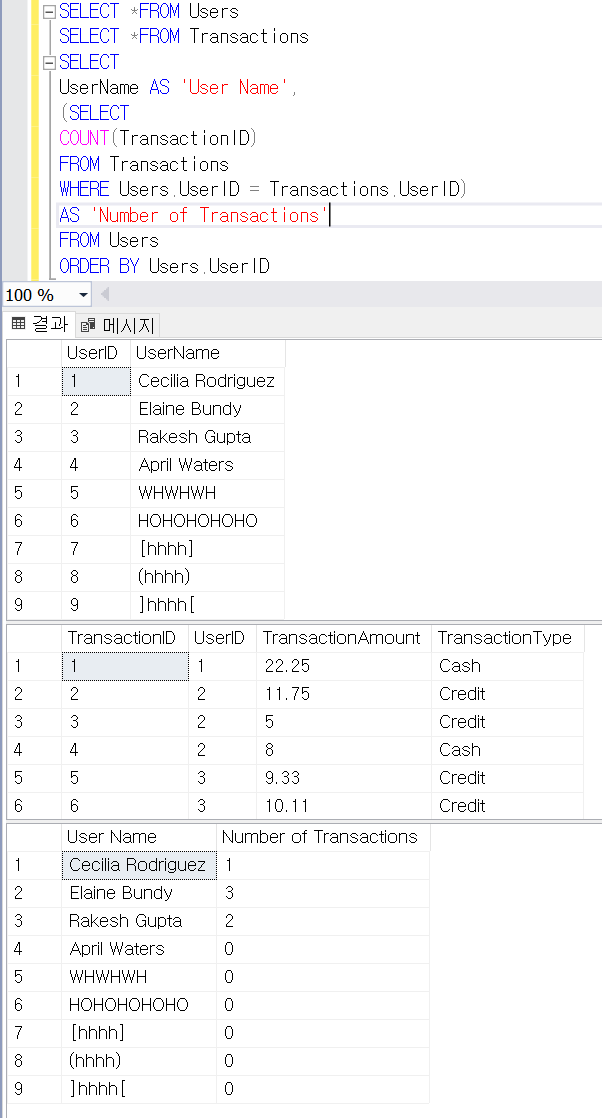Collapse the first SELECT code block
Image resolution: width=602 pixels, height=1118 pixels.
(x=49, y=12)
